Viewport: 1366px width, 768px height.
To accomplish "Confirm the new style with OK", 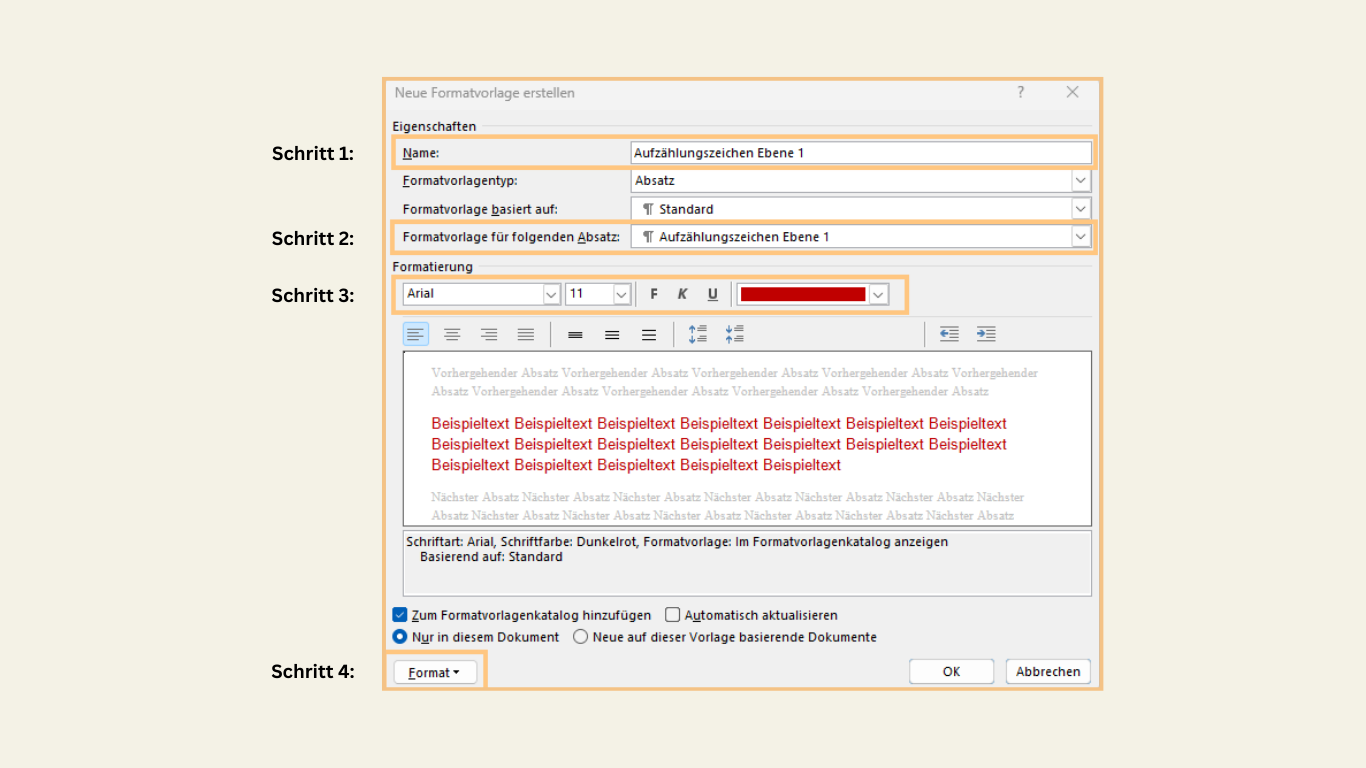I will tap(951, 671).
